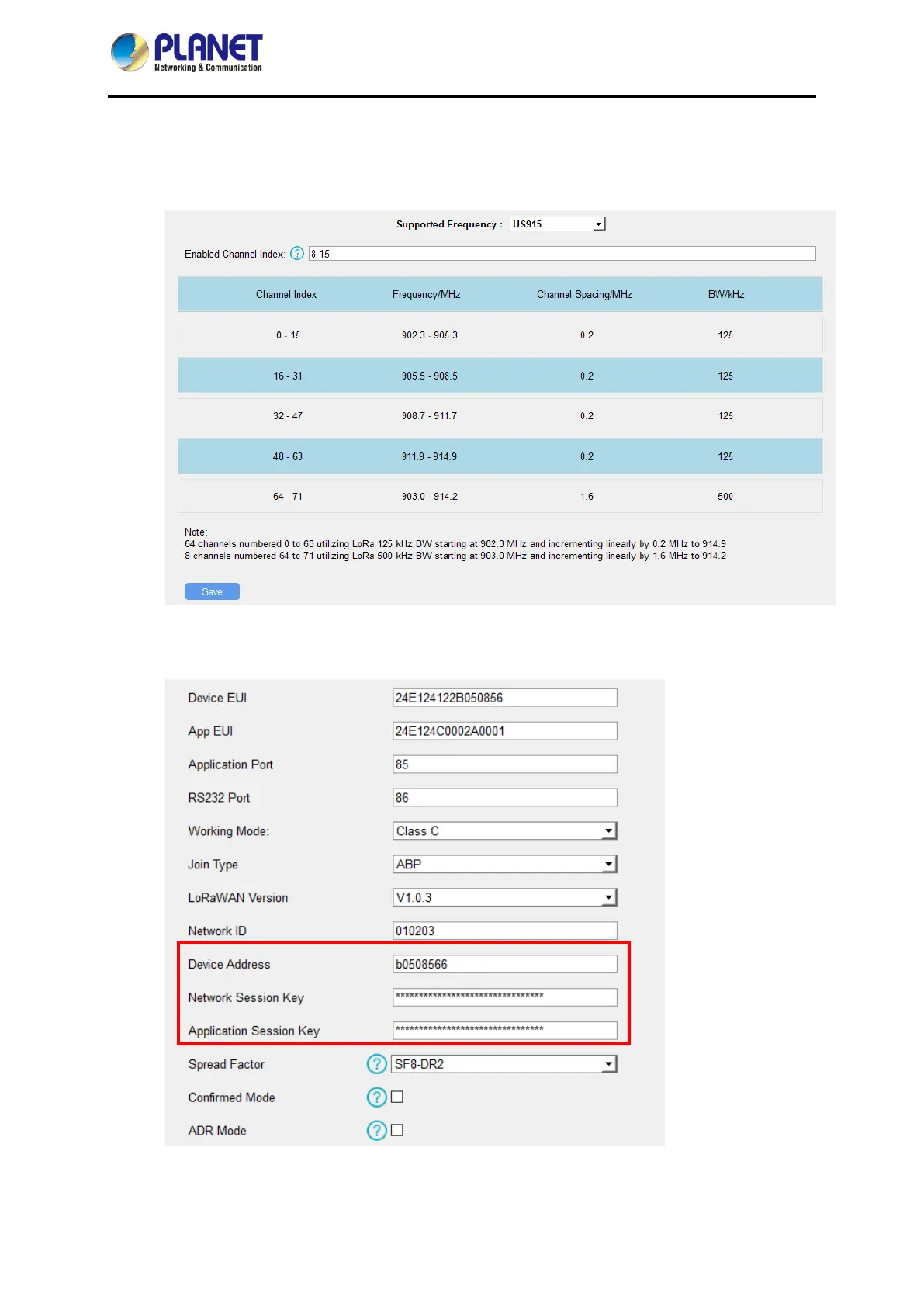Enable the Confirmed Mode checkbox
This screenshot has width=924, height=1307.
pyautogui.click(x=397, y=1097)
